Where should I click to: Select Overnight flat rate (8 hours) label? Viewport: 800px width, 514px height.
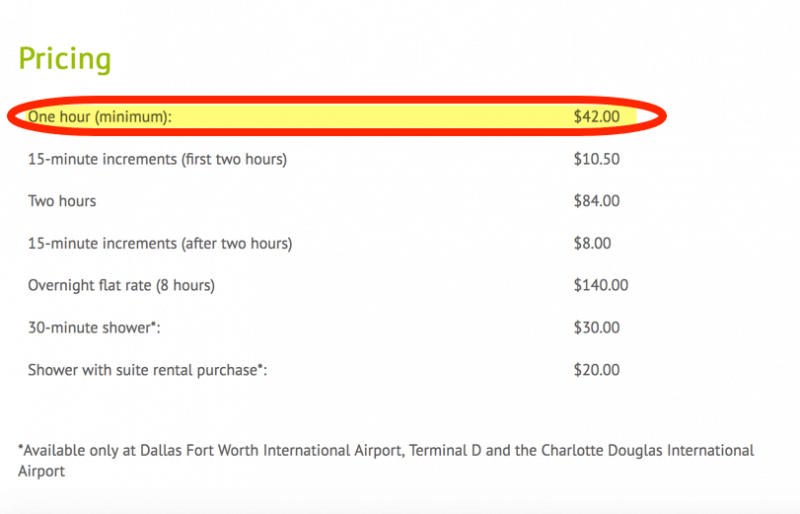121,285
